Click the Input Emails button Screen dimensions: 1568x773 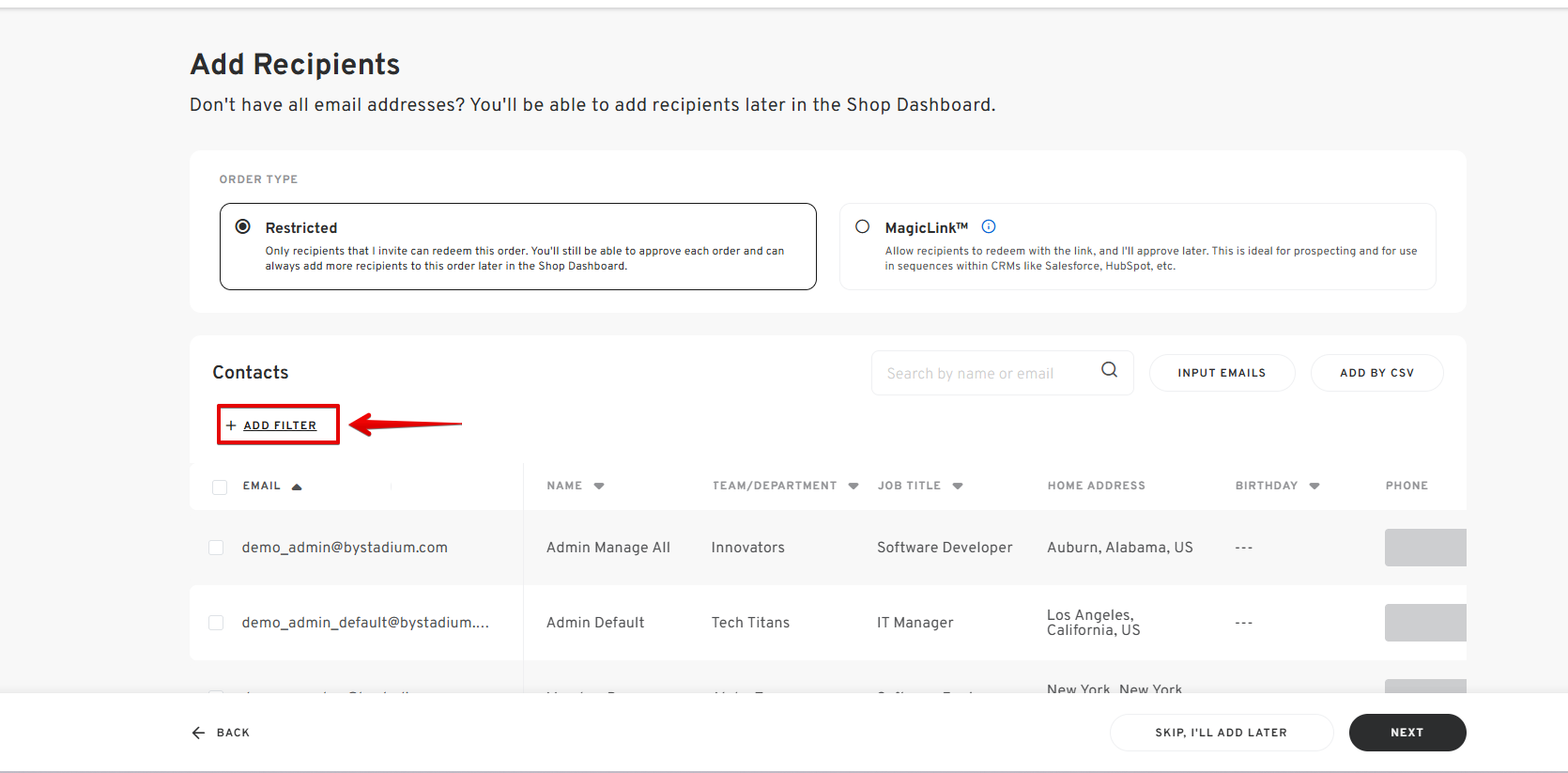pyautogui.click(x=1222, y=373)
